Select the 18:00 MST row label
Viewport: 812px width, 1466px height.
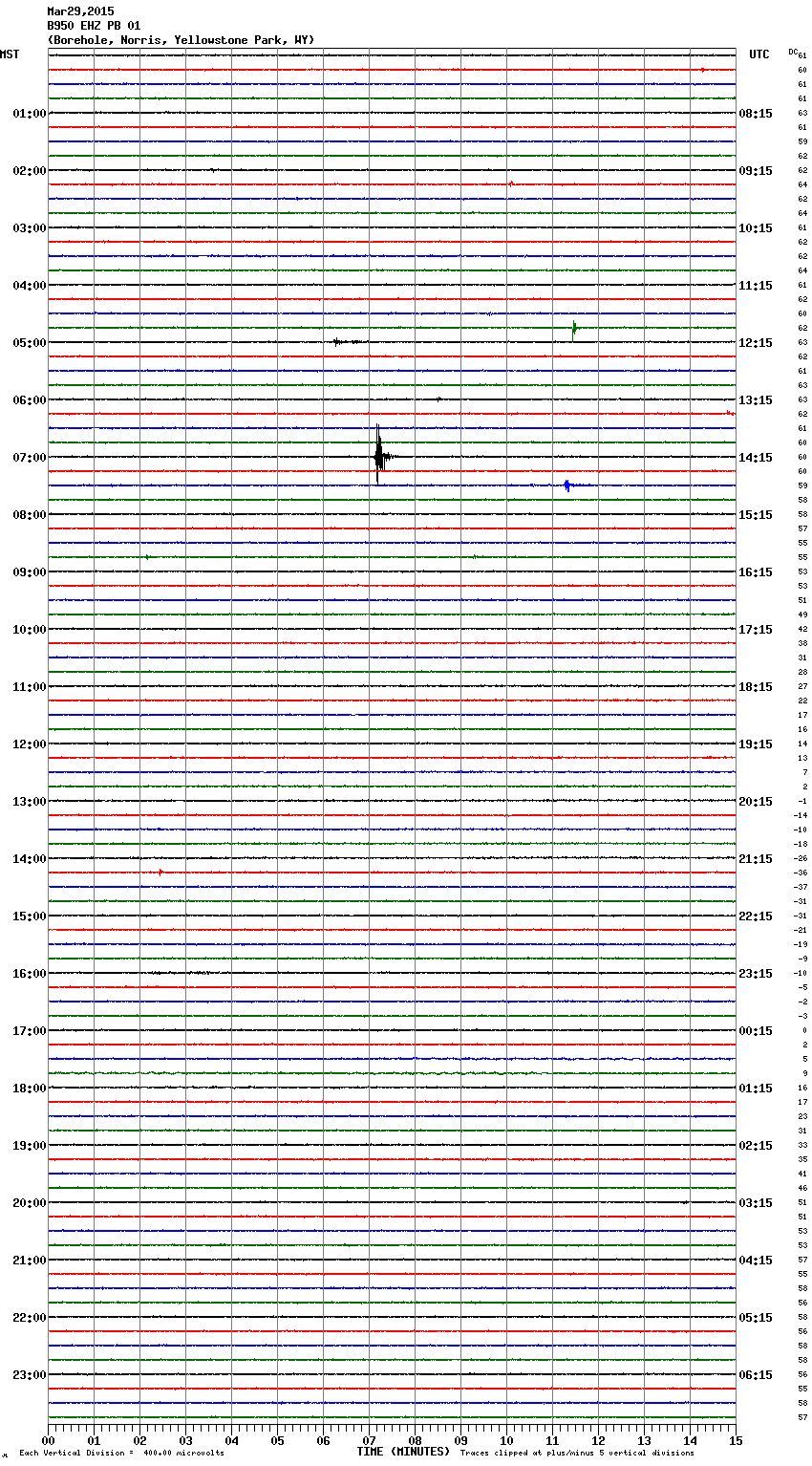(29, 1088)
